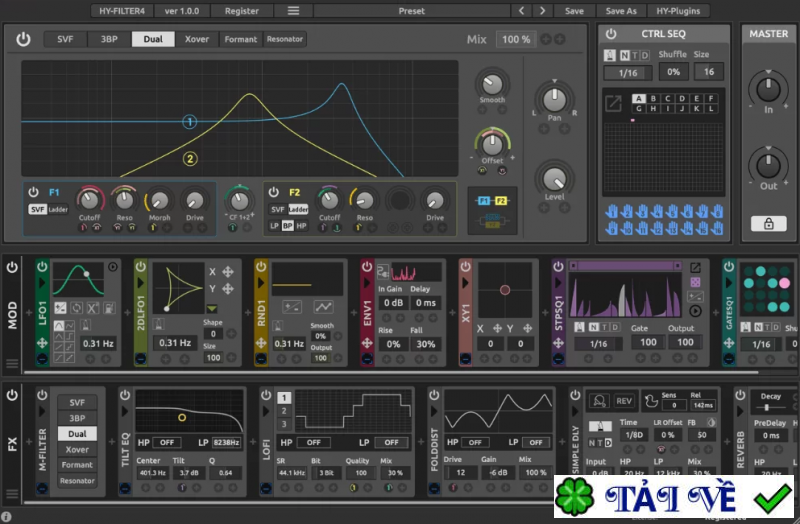
Task: Open the 1/16 rate dropdown in CTRL SEQ
Action: (628, 73)
